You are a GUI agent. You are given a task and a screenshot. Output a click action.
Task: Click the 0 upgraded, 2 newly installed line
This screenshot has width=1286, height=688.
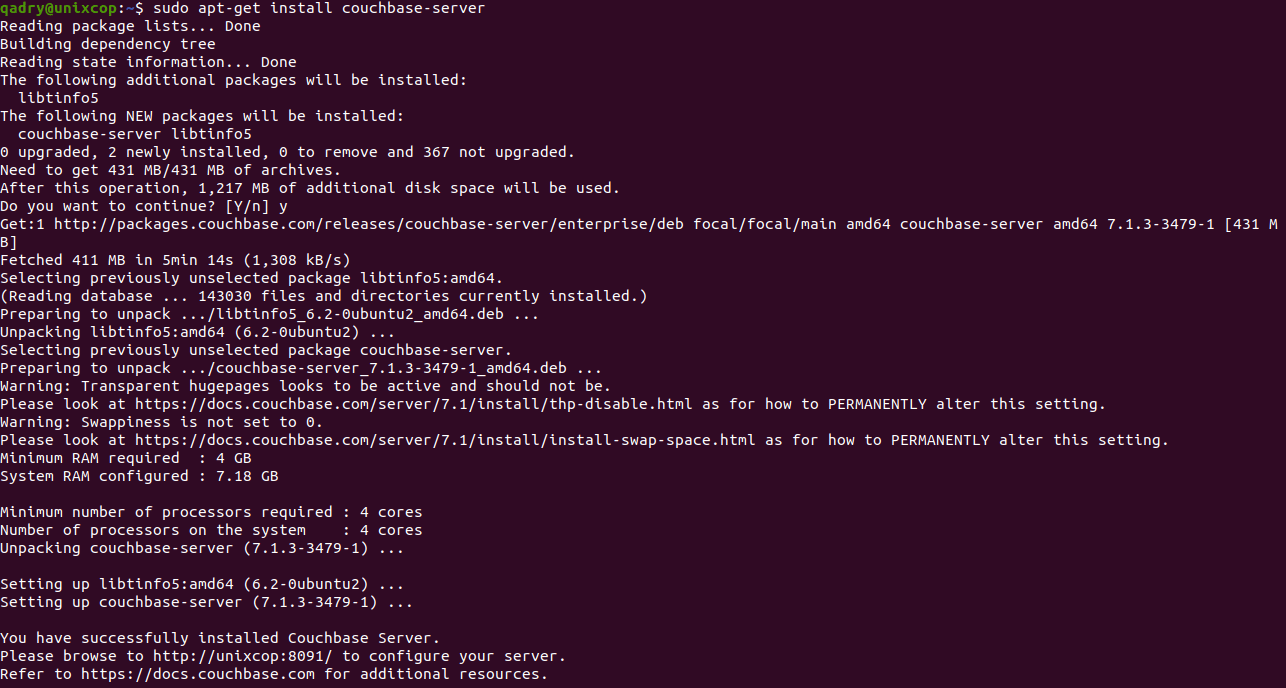tap(287, 152)
